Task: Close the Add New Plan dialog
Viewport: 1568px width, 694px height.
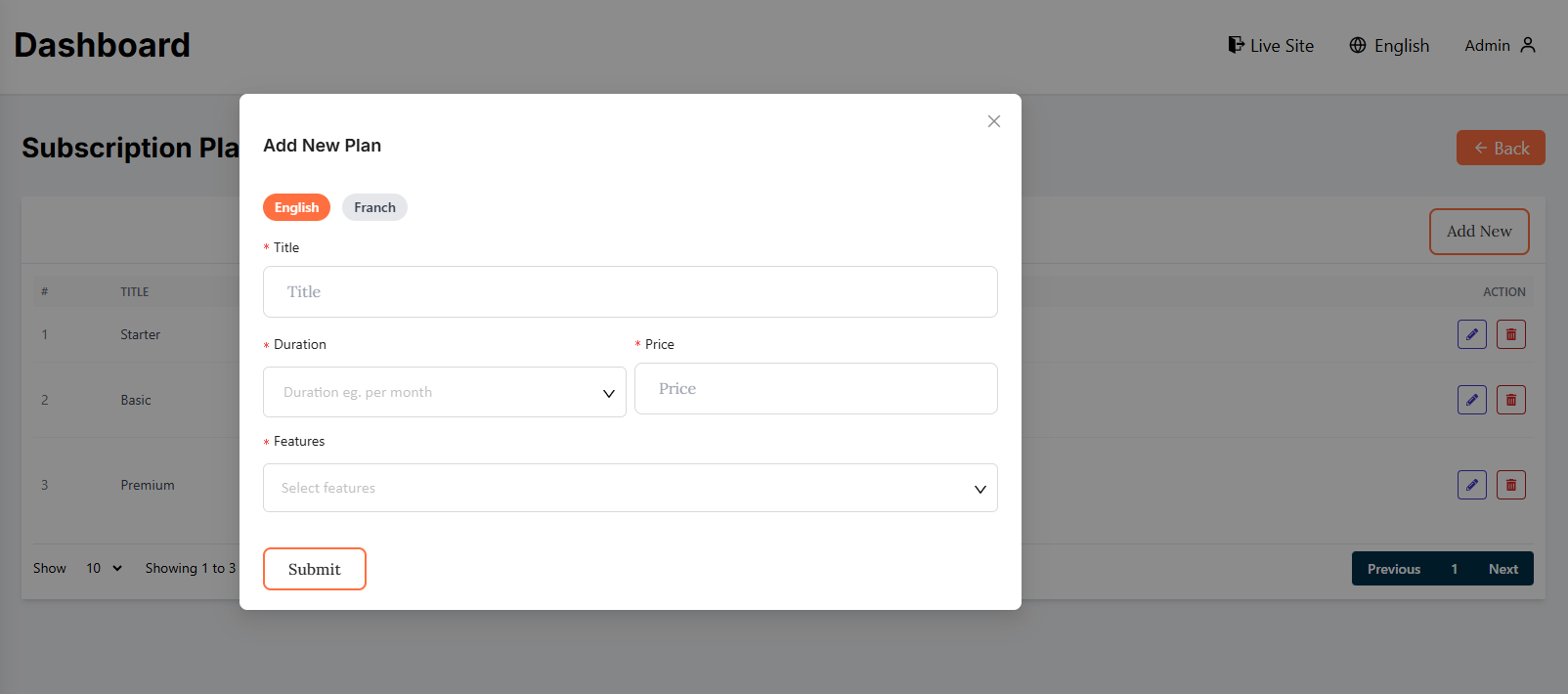Action: (993, 121)
